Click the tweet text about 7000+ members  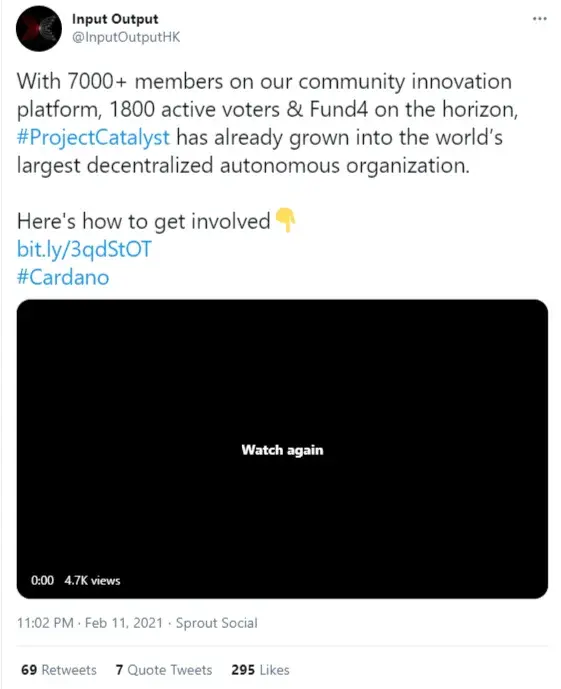pyautogui.click(x=267, y=123)
